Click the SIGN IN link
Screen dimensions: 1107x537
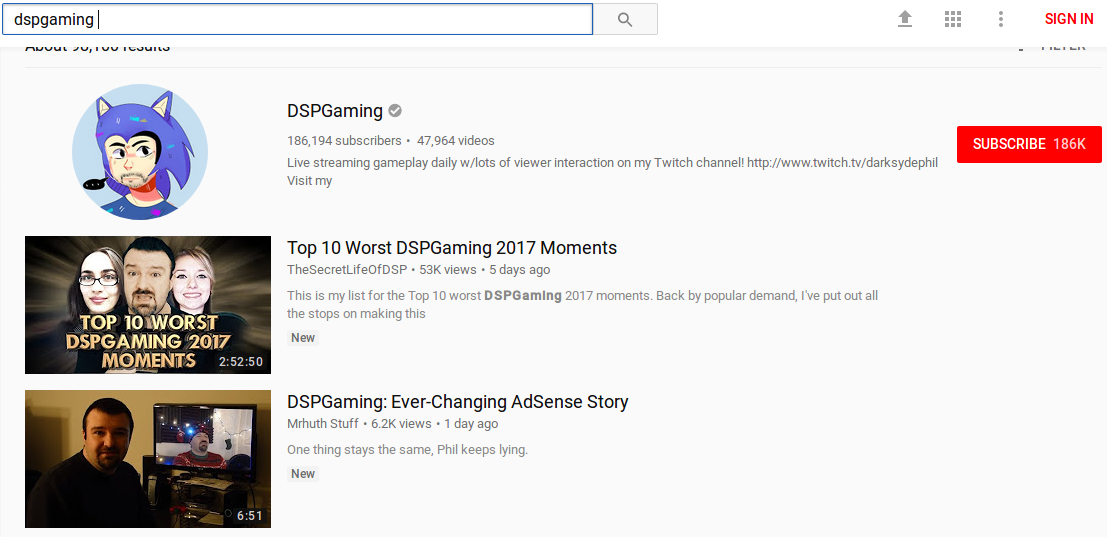[x=1069, y=19]
